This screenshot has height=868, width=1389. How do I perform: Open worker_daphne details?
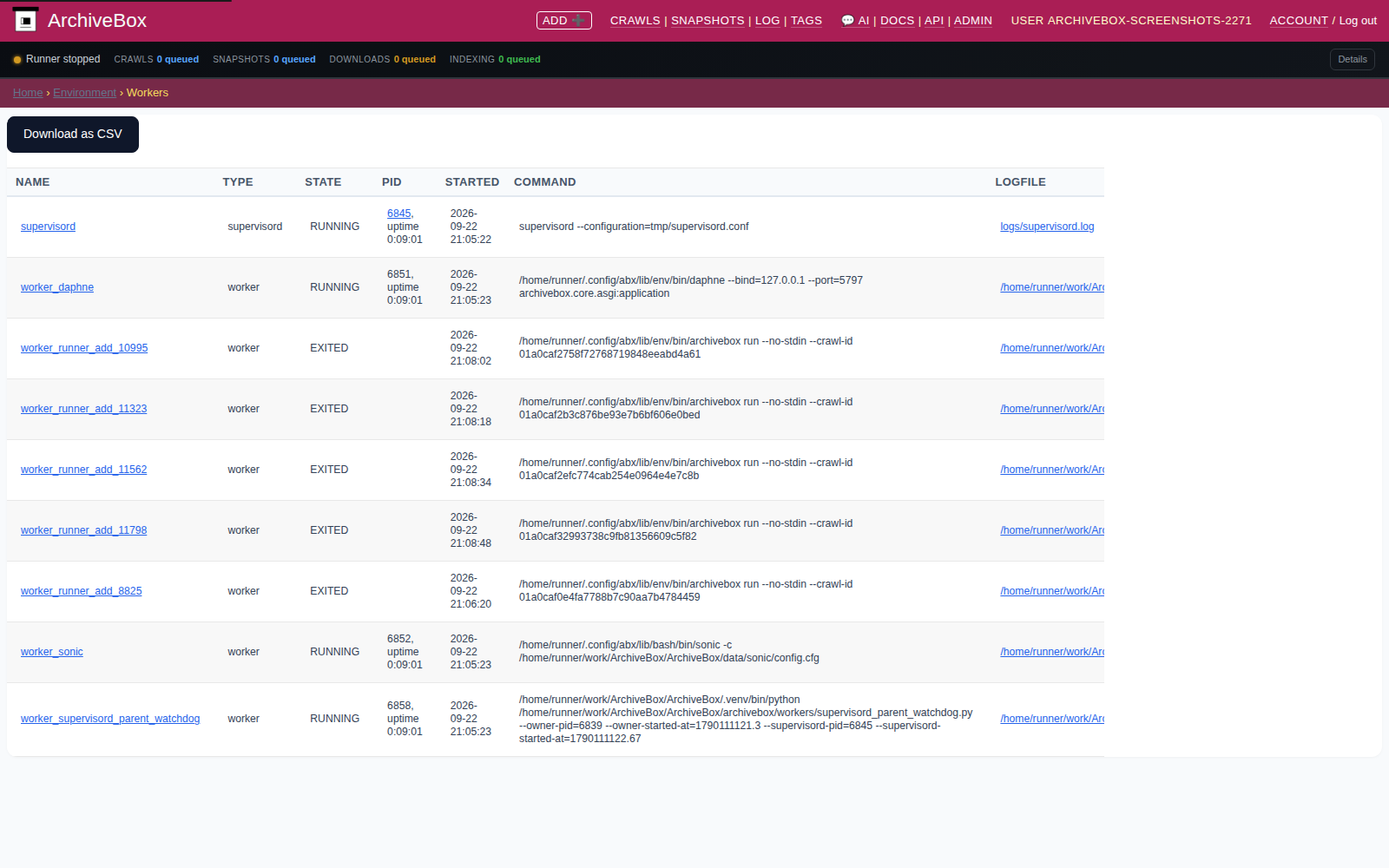click(x=57, y=287)
